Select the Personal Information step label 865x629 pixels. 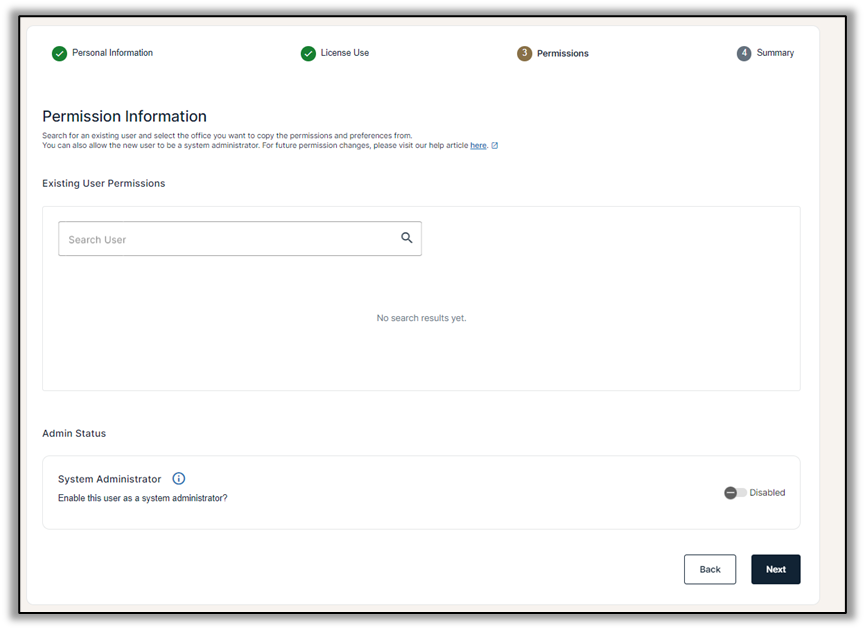(111, 53)
